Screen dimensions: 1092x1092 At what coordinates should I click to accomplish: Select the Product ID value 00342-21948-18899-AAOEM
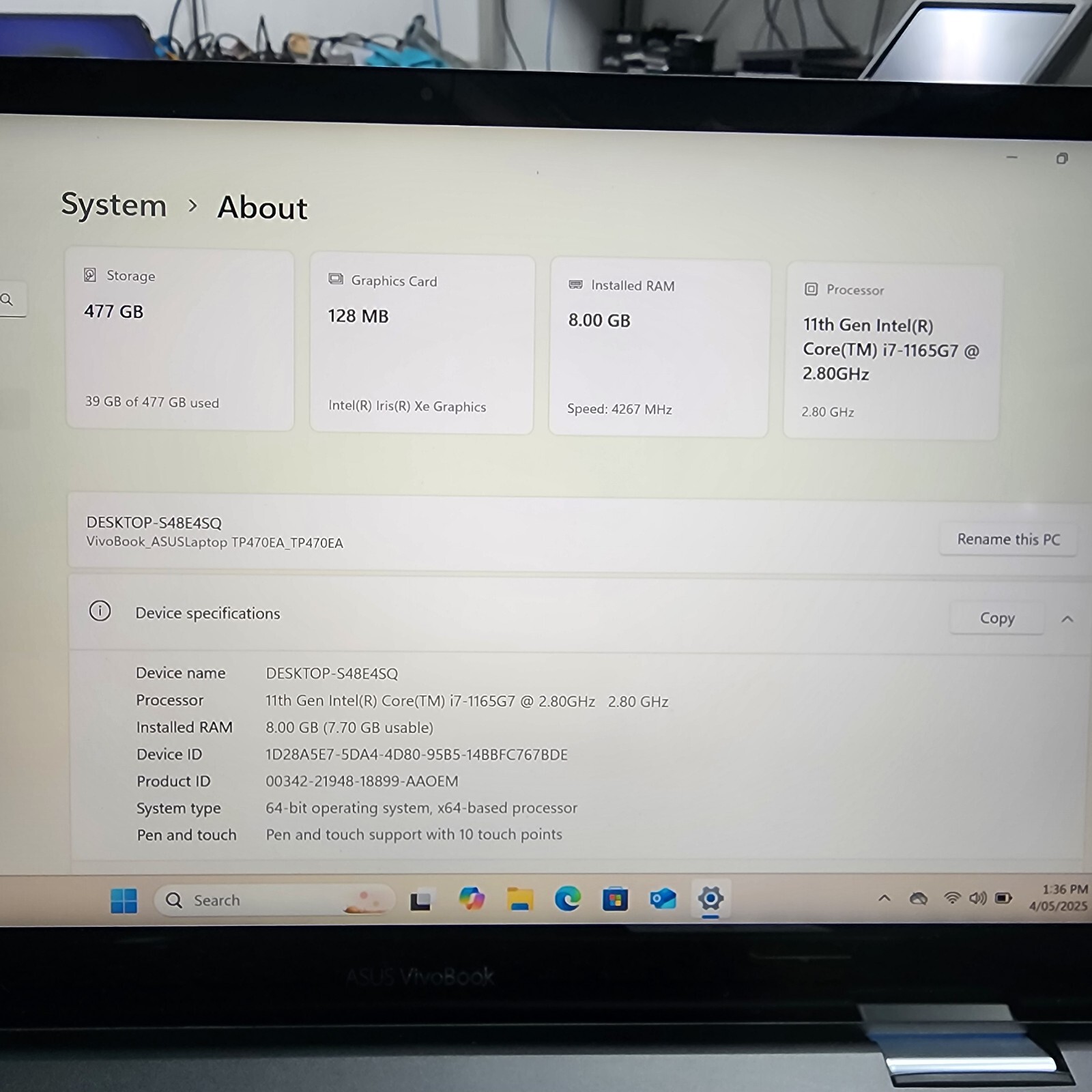[362, 781]
